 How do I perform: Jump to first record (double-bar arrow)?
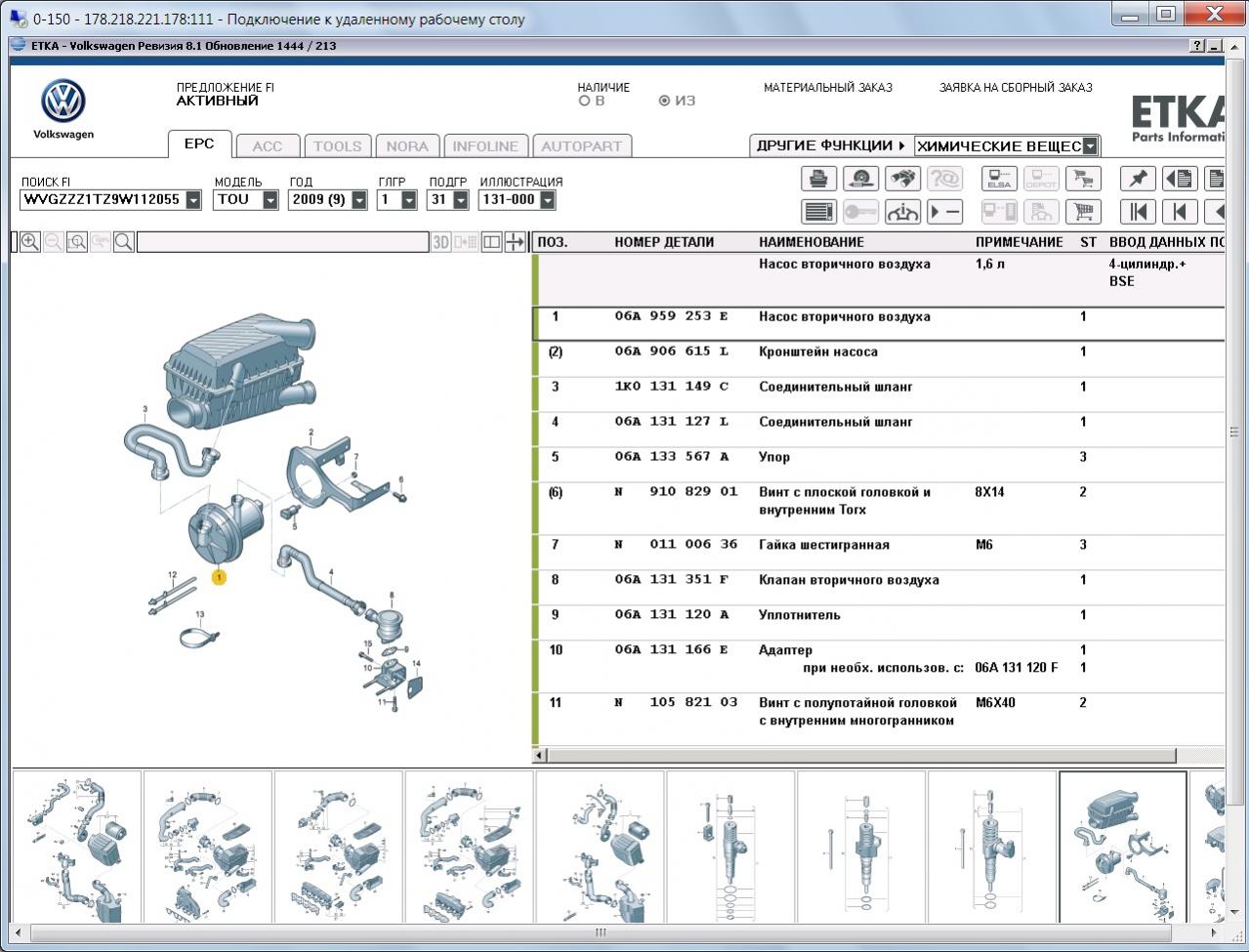pos(1138,212)
